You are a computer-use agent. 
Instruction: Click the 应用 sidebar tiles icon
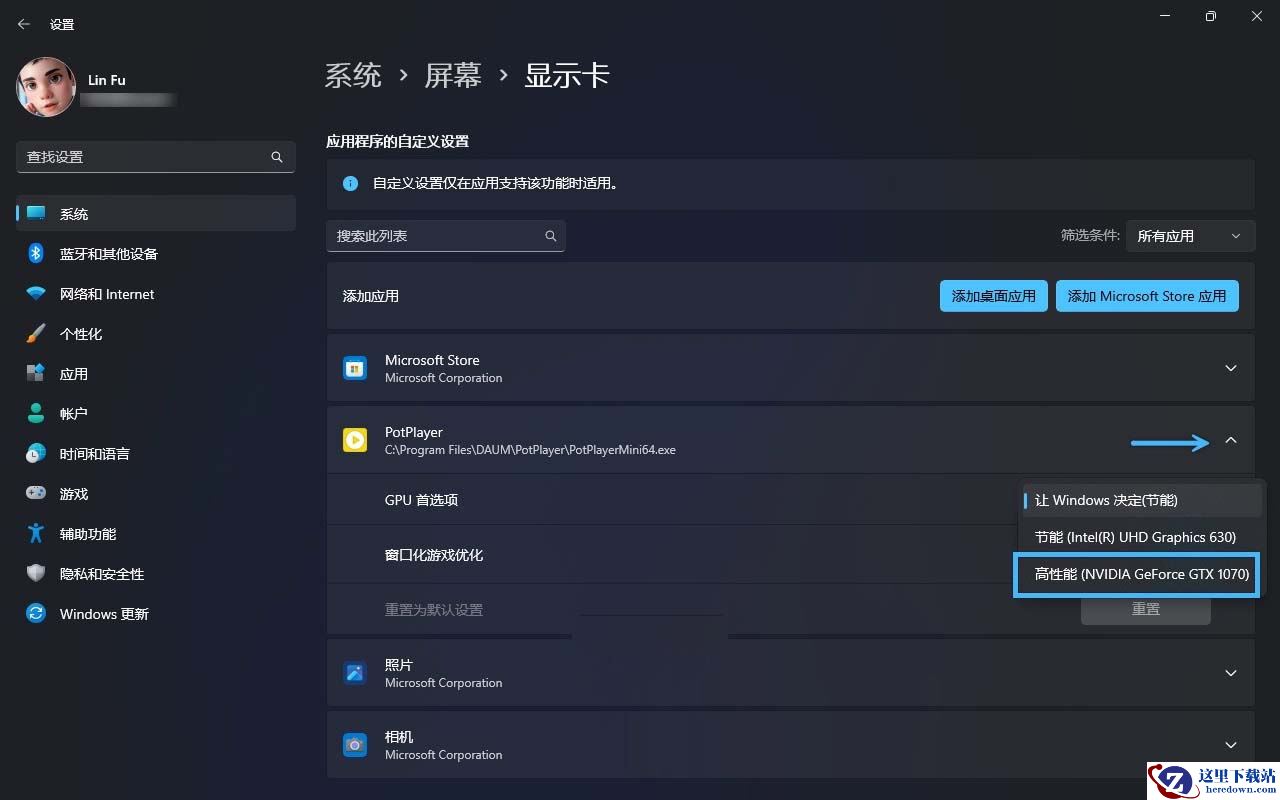(x=36, y=374)
